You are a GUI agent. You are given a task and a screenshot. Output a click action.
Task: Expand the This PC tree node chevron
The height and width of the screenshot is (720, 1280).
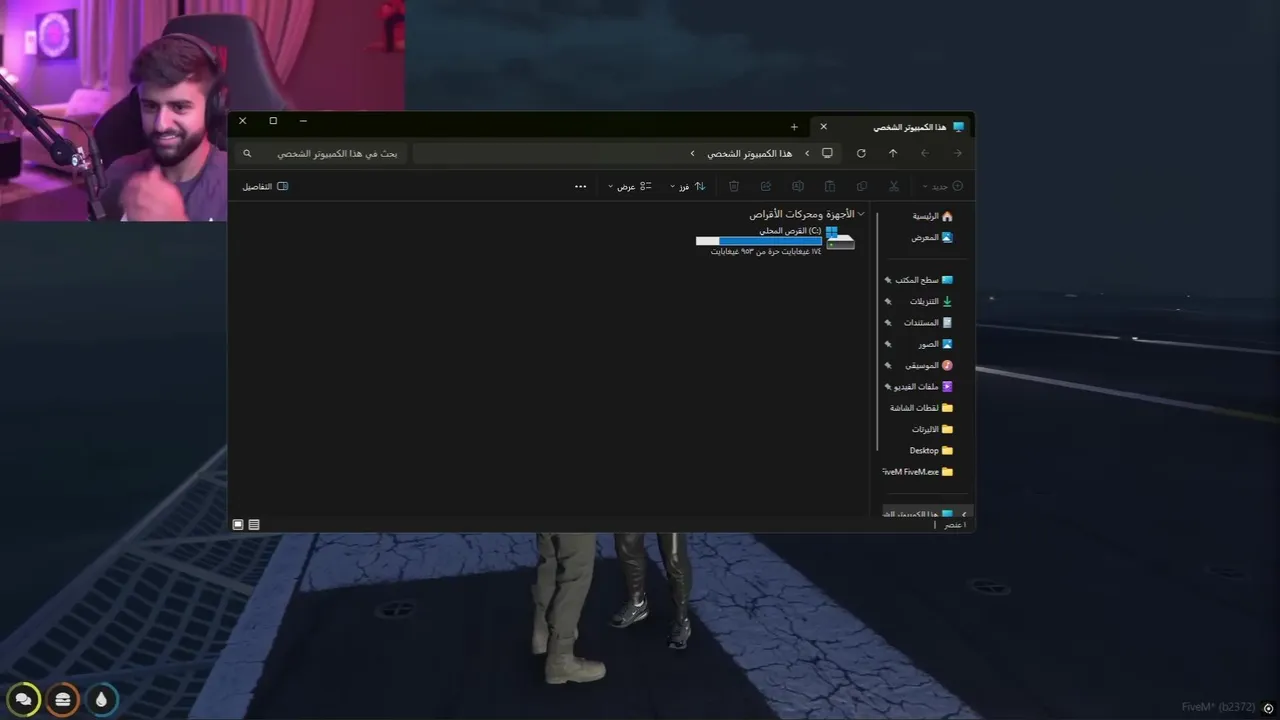964,514
